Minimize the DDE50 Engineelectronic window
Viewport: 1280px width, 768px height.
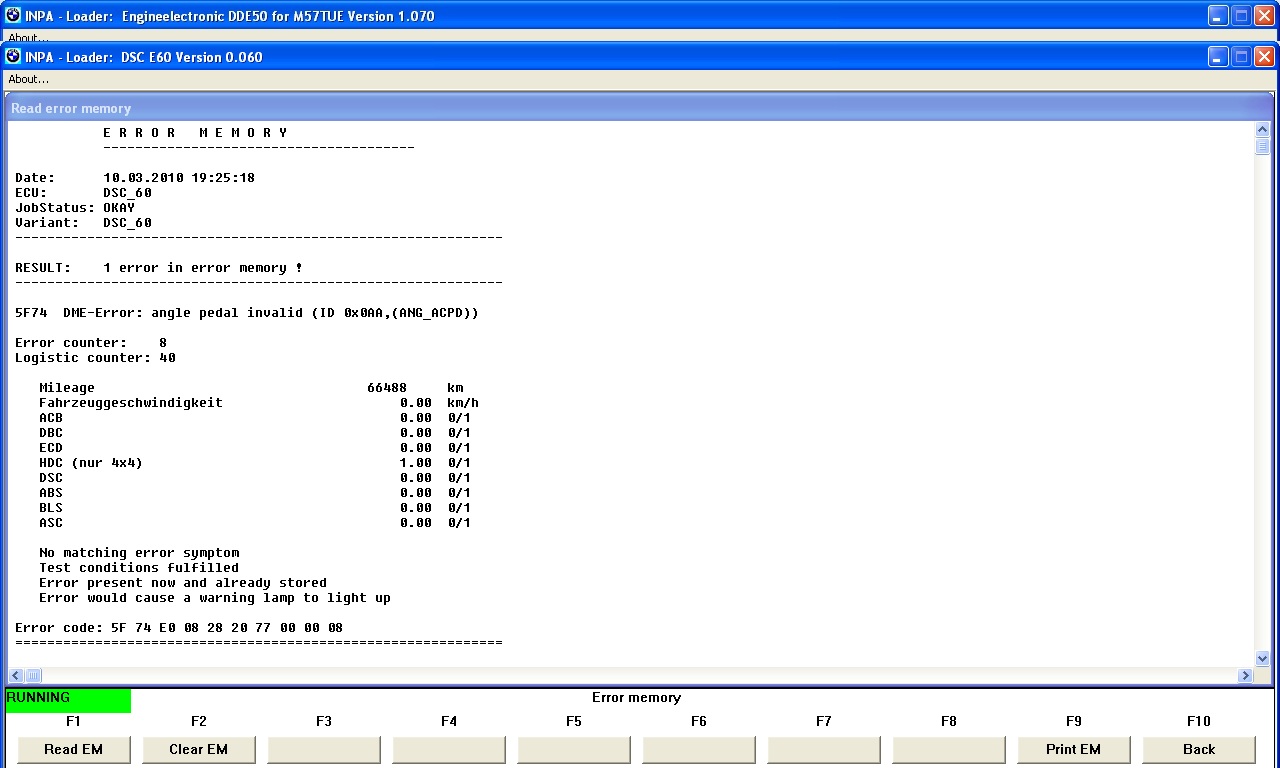pyautogui.click(x=1218, y=16)
